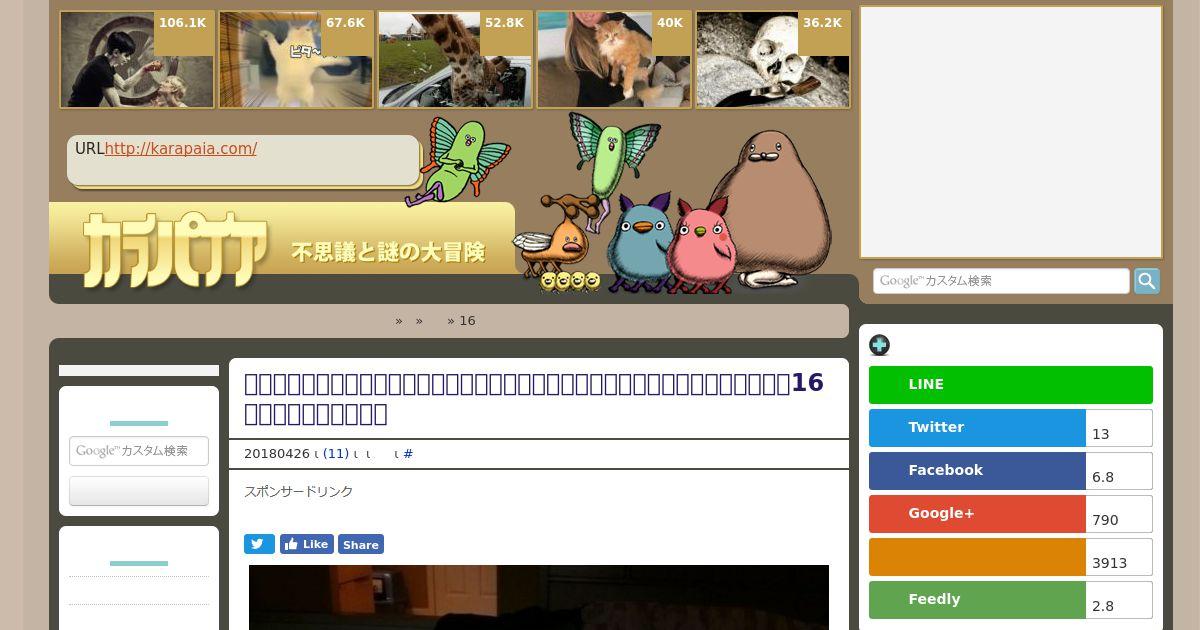Follow the karapaia.com URL link
The height and width of the screenshot is (630, 1200).
click(x=180, y=148)
